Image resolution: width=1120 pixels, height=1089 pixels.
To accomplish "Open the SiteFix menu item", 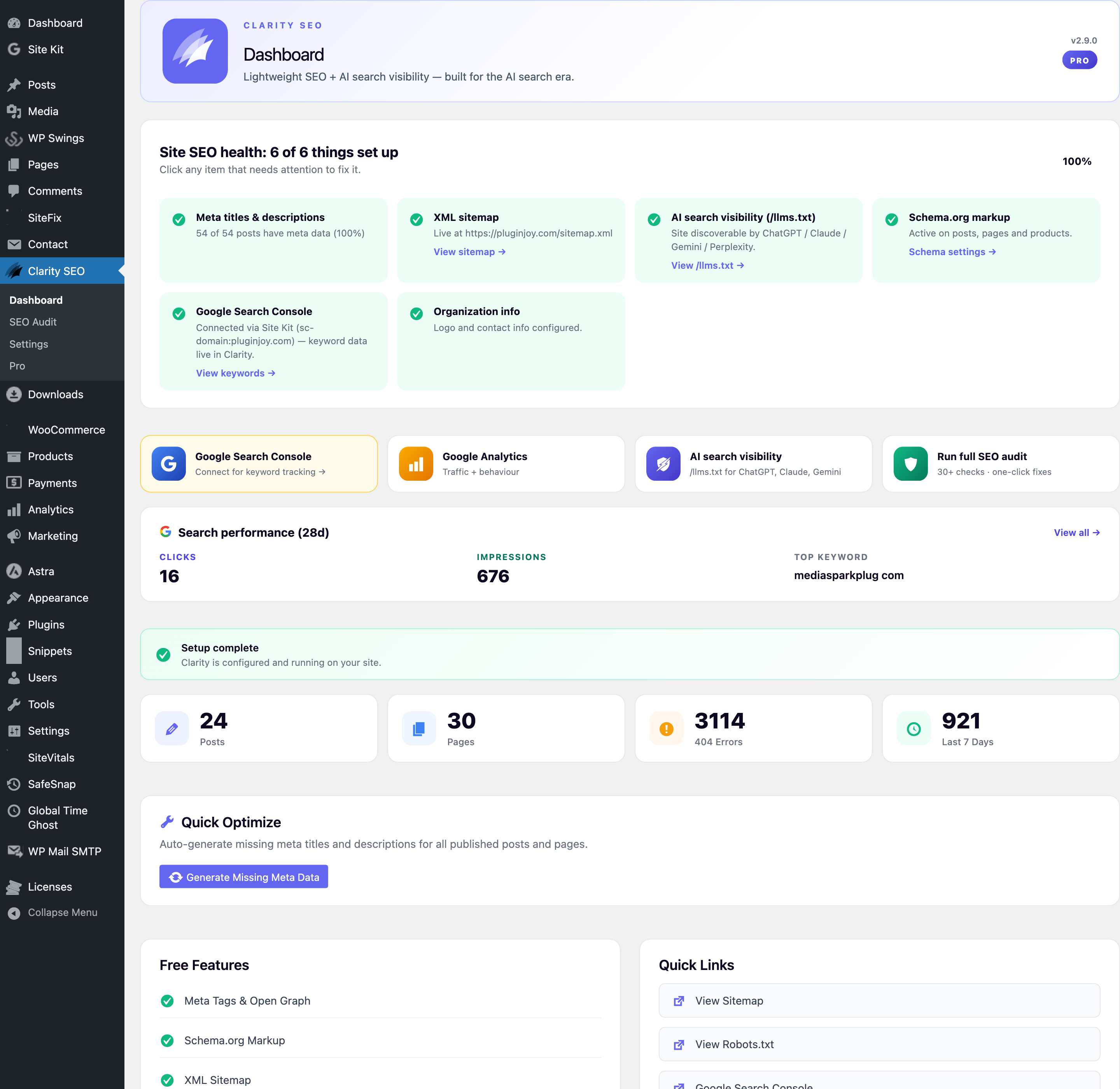I will coord(62,218).
